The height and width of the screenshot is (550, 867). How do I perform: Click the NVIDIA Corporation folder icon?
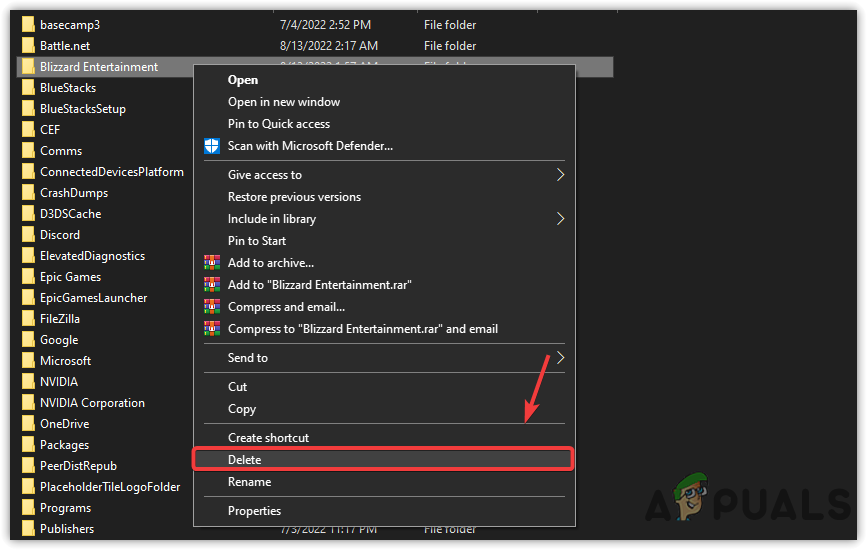28,403
